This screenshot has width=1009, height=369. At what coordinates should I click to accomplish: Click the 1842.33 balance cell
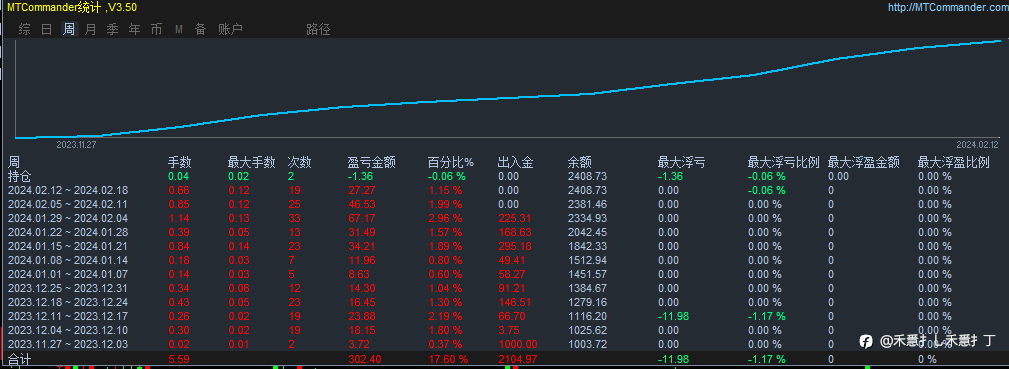[x=587, y=246]
